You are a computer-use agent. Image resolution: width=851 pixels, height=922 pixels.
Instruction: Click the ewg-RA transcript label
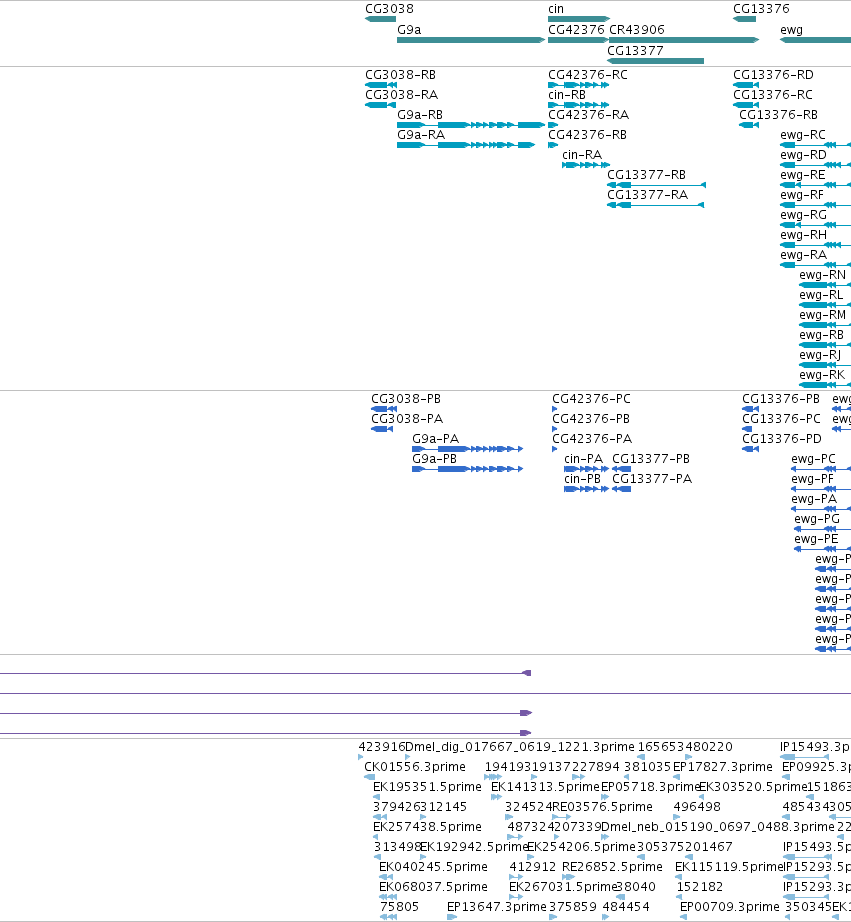click(803, 255)
